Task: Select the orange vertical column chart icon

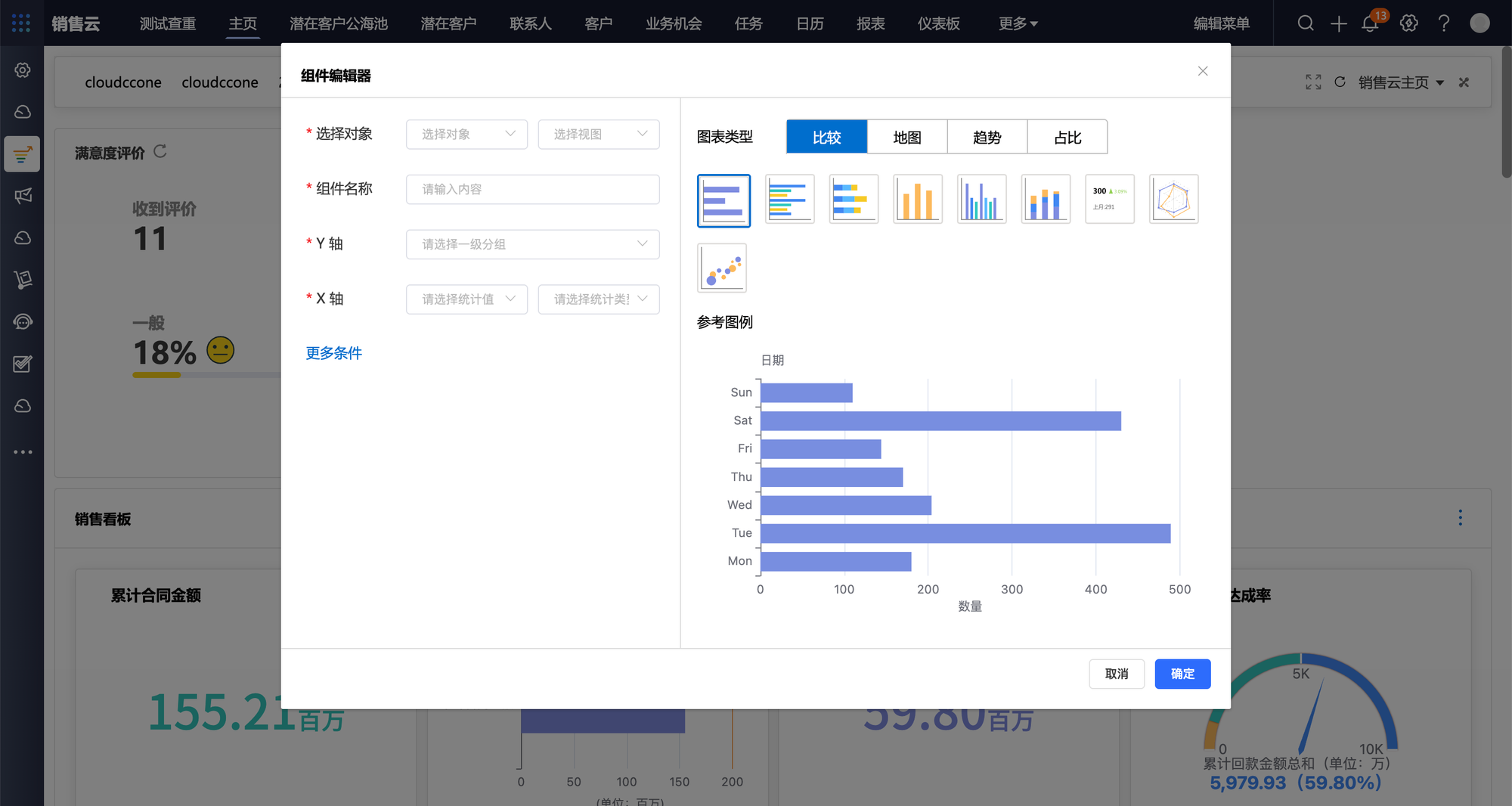Action: pyautogui.click(x=917, y=199)
